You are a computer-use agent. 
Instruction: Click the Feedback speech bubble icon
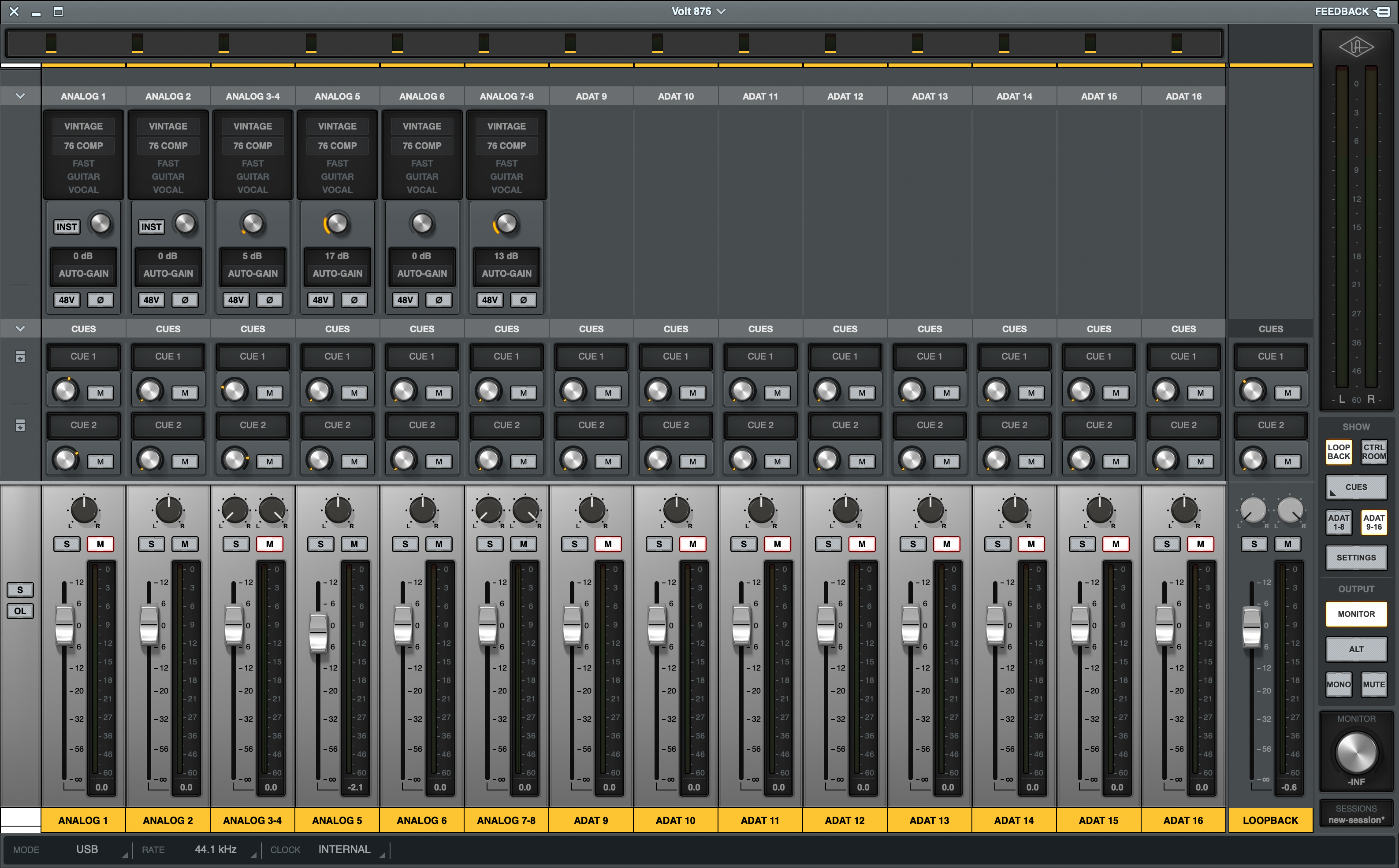pos(1383,11)
